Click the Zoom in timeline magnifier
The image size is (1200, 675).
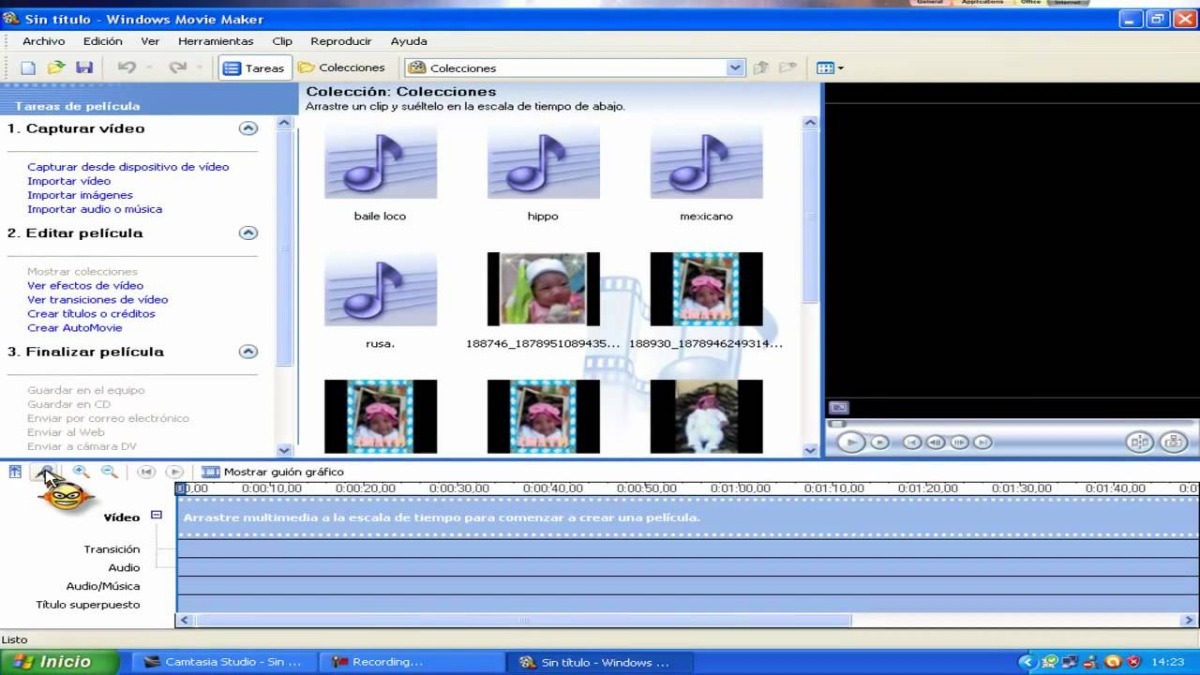click(x=81, y=472)
